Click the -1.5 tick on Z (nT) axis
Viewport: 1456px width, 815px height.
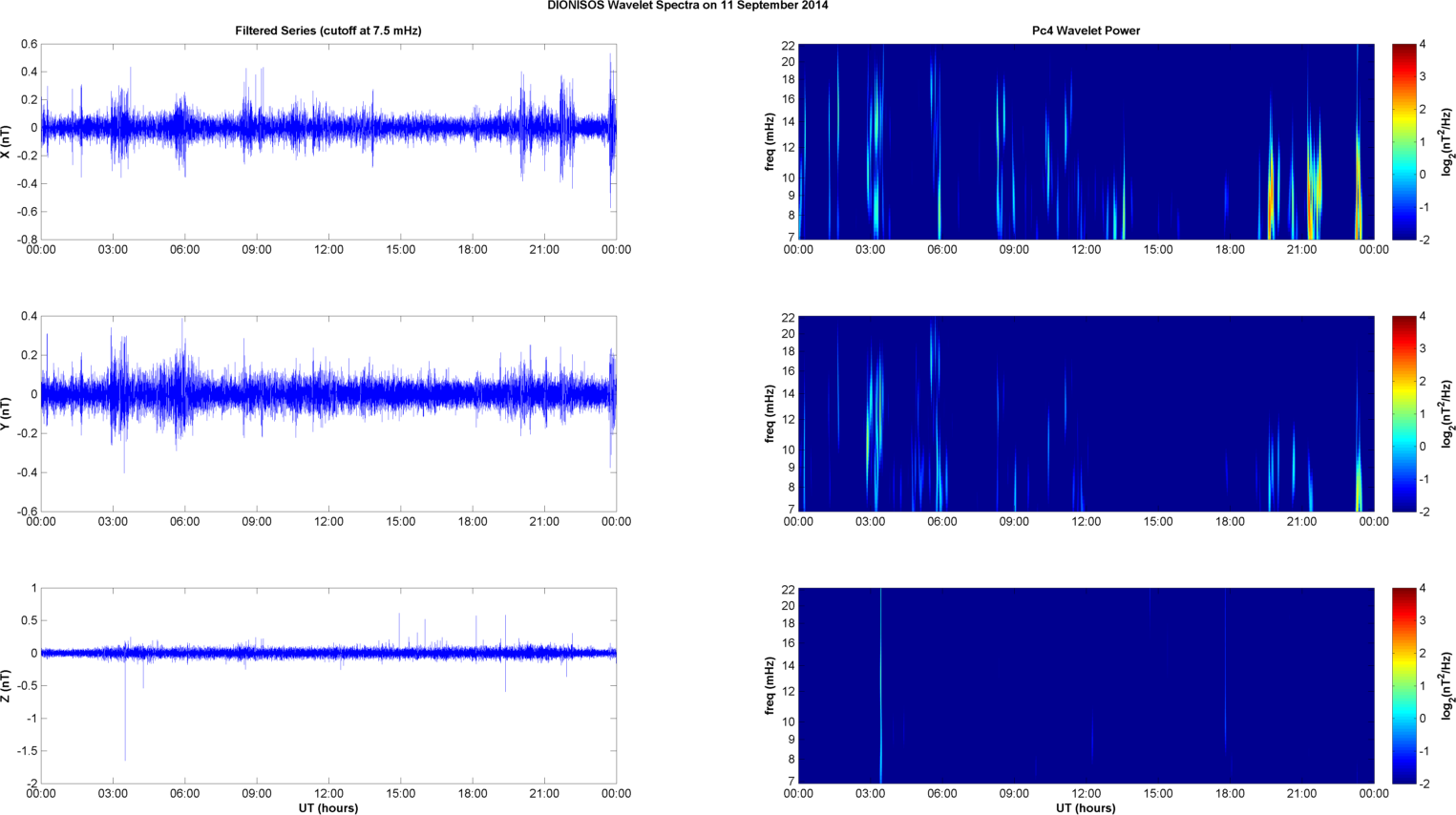[x=28, y=751]
